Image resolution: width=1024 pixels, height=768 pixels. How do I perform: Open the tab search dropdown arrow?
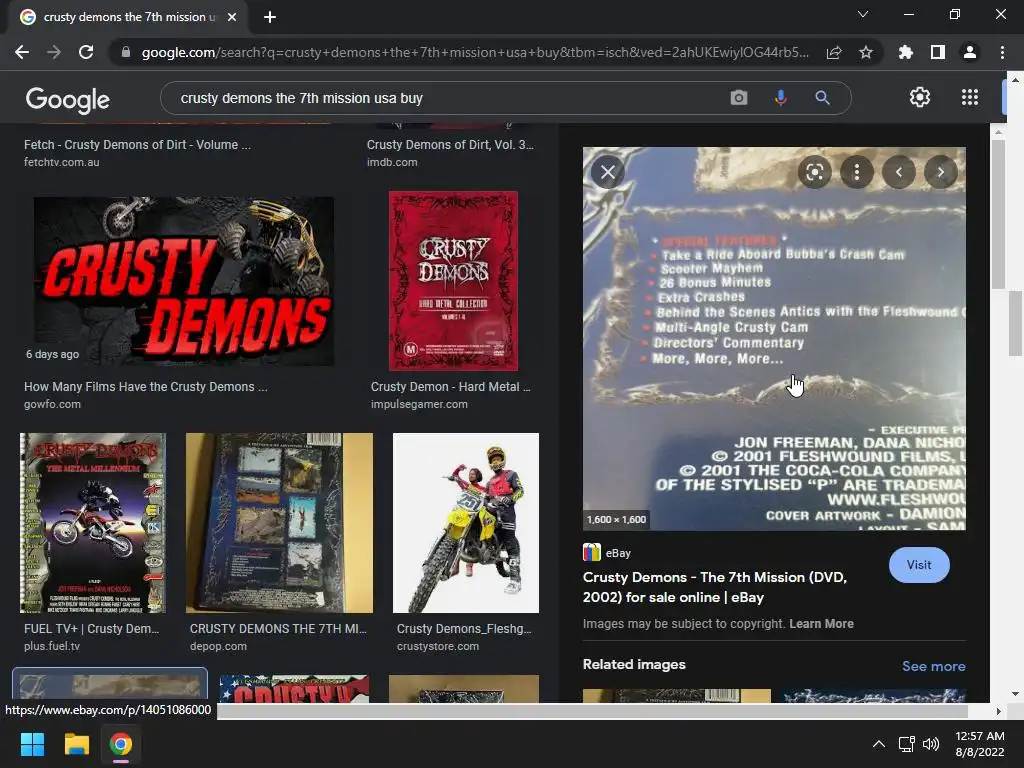tap(863, 14)
